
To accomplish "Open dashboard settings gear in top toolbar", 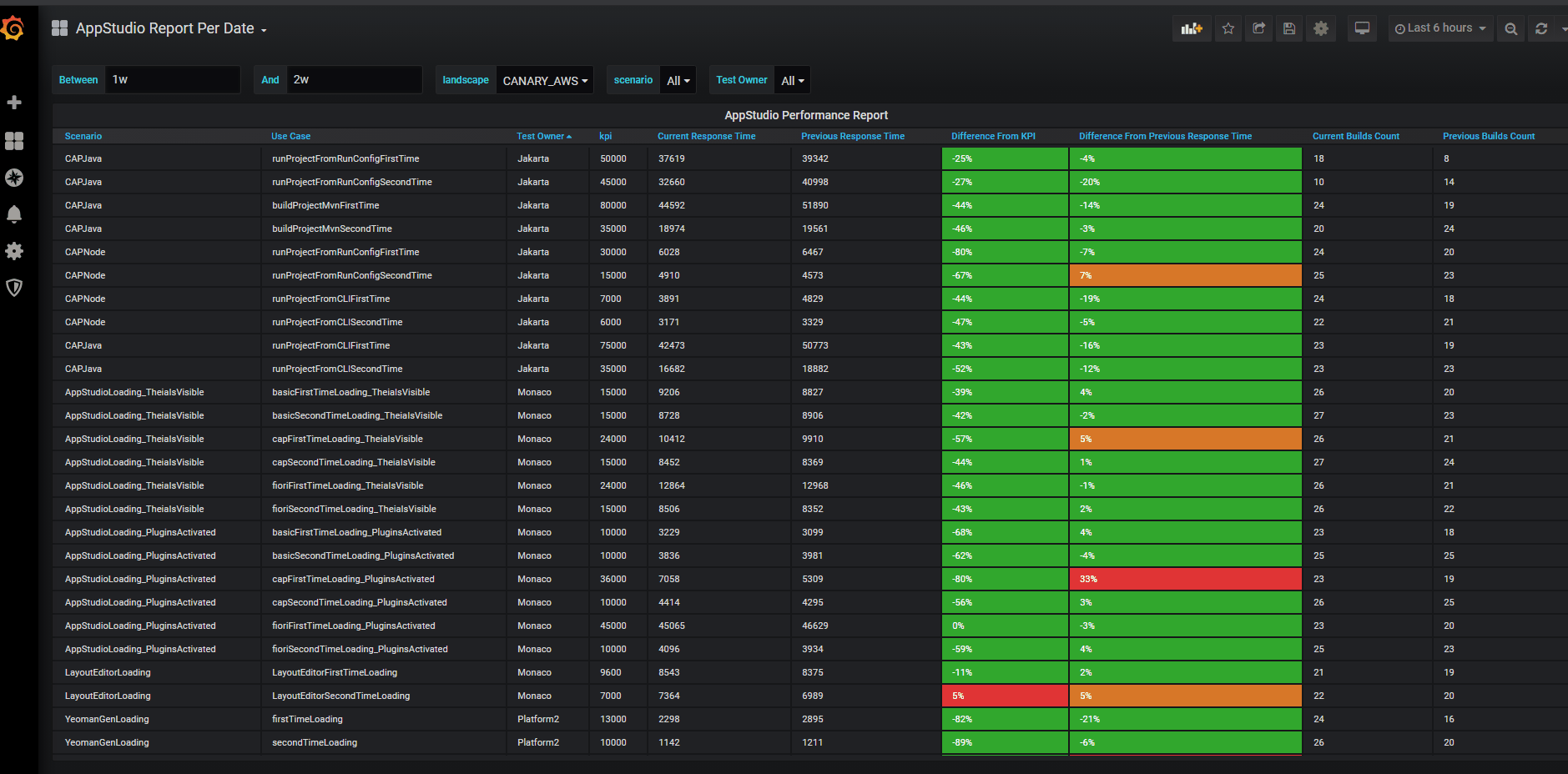I will tap(1321, 28).
